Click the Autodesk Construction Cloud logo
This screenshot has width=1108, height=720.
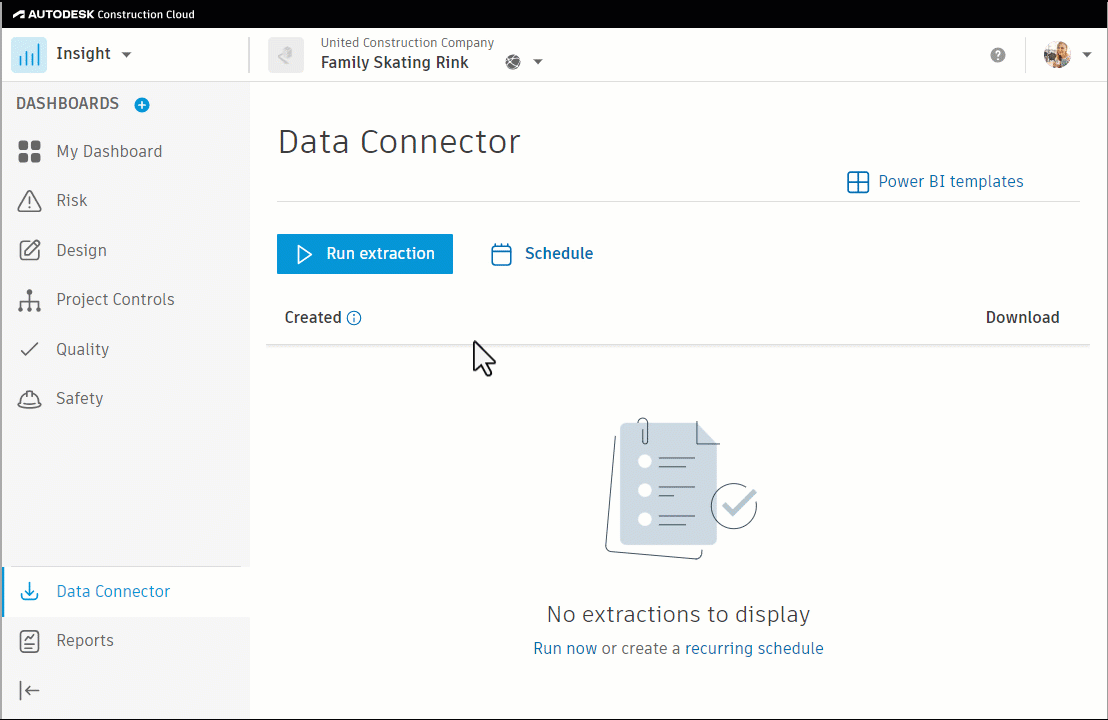tap(70, 15)
